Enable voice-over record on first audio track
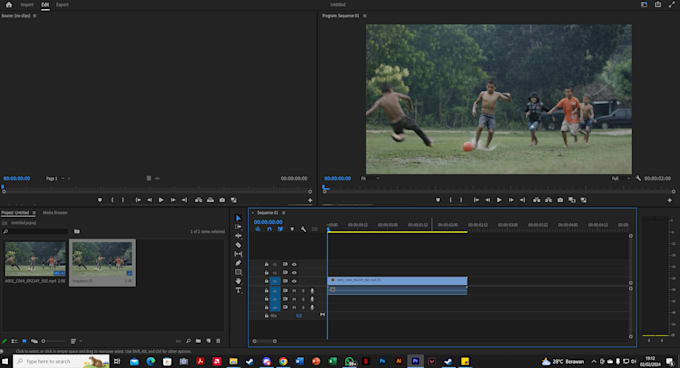This screenshot has height=368, width=680. click(312, 291)
